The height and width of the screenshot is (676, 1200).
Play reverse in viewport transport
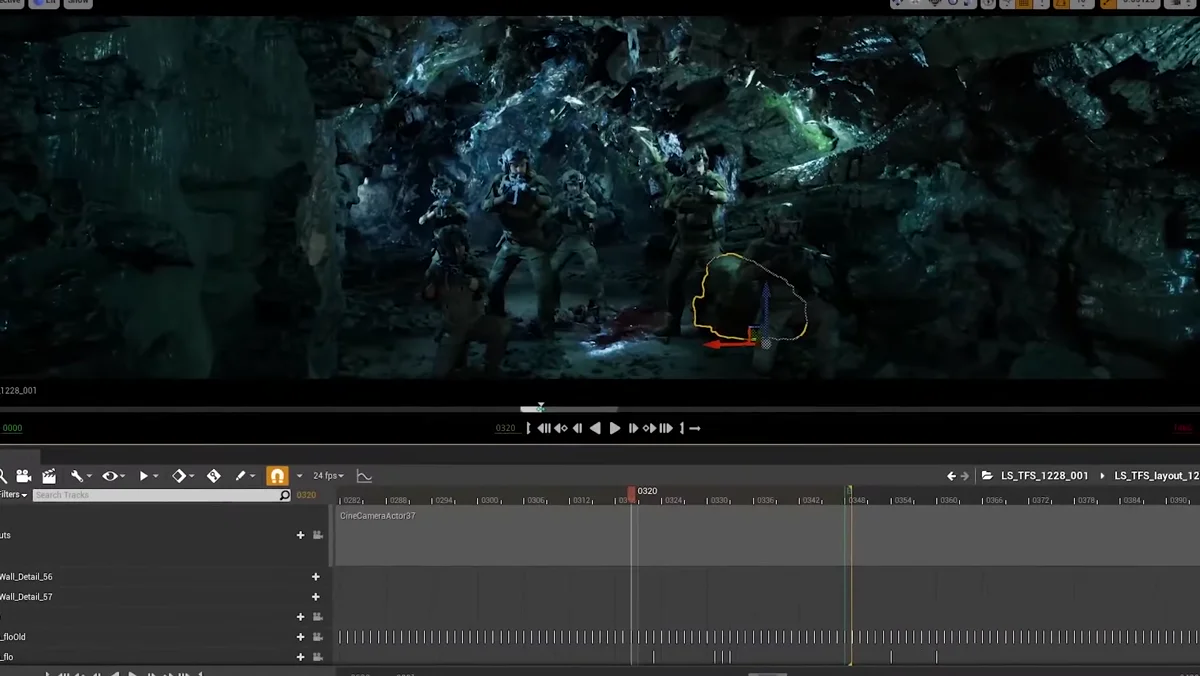(x=595, y=428)
